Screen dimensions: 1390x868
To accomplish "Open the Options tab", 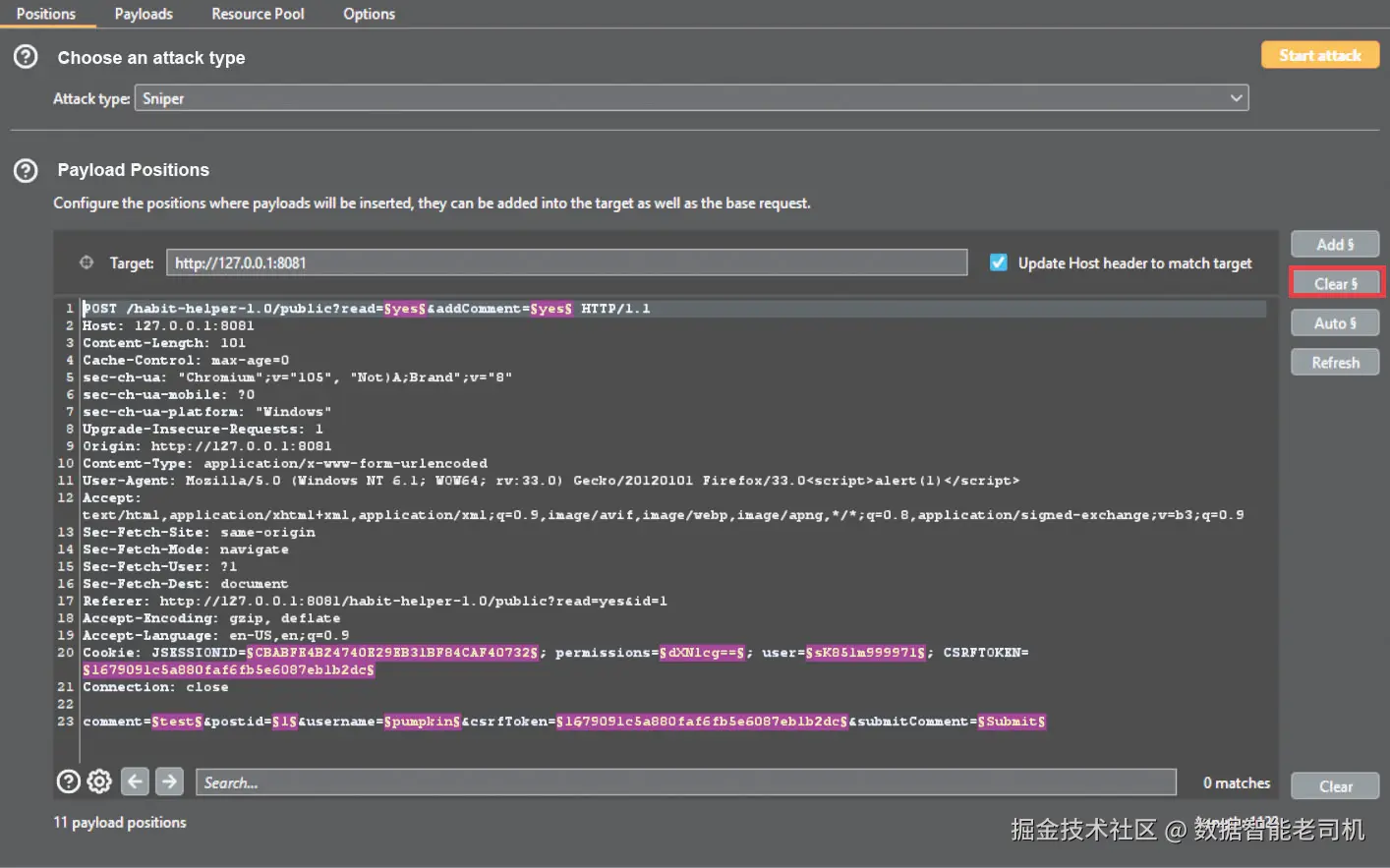I will click(369, 14).
